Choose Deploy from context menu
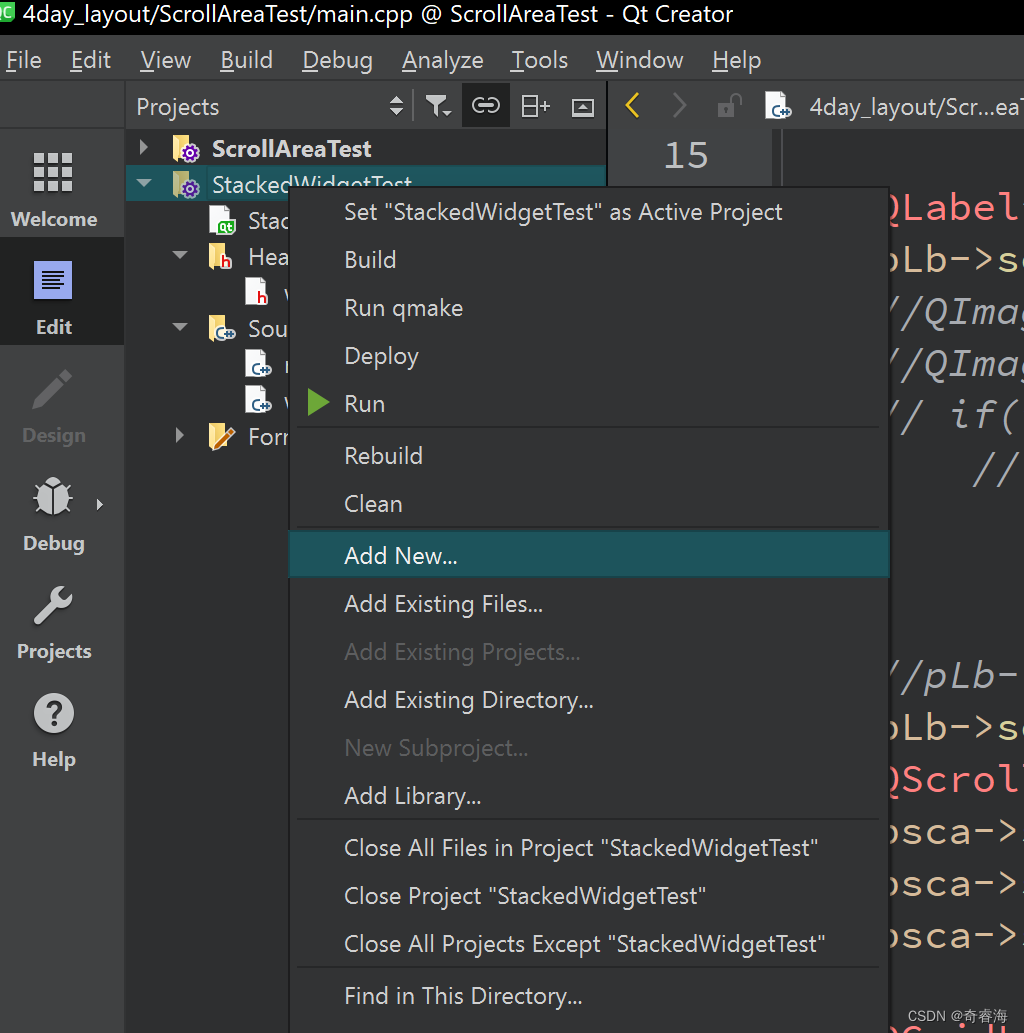 tap(589, 356)
